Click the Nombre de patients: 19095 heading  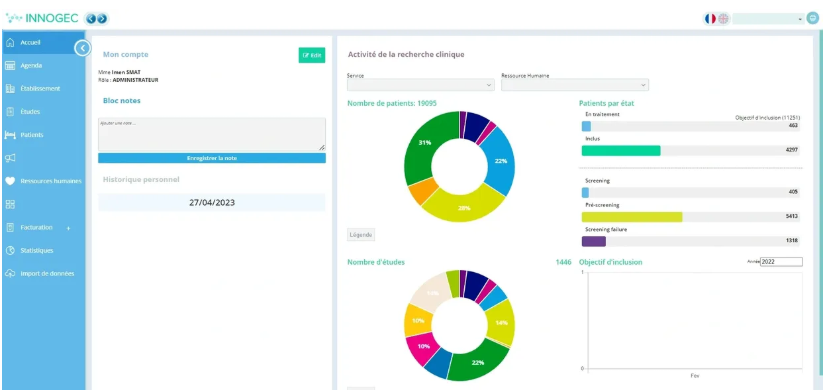(392, 104)
